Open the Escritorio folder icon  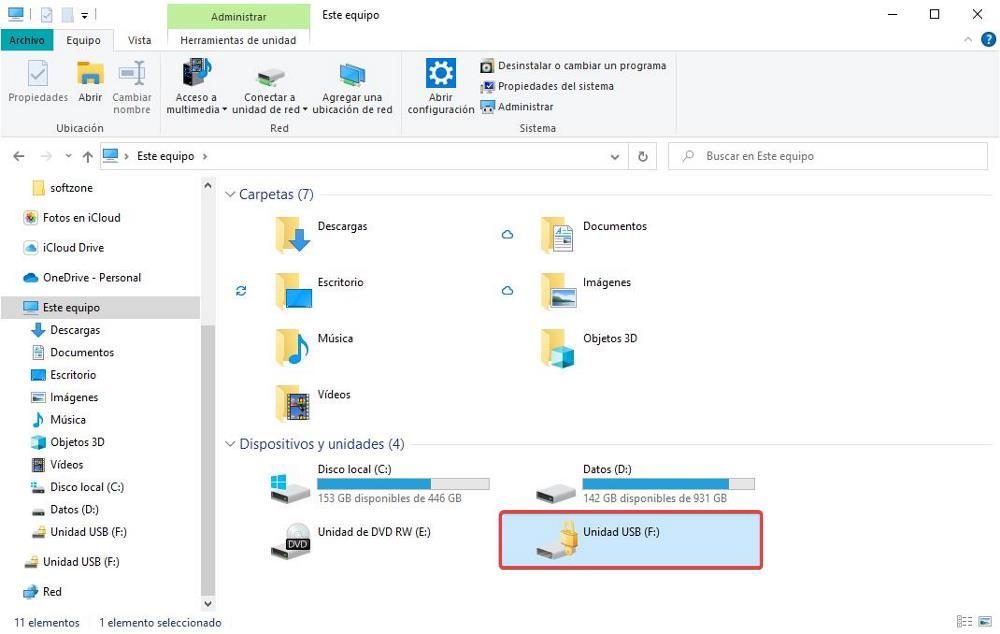[293, 291]
